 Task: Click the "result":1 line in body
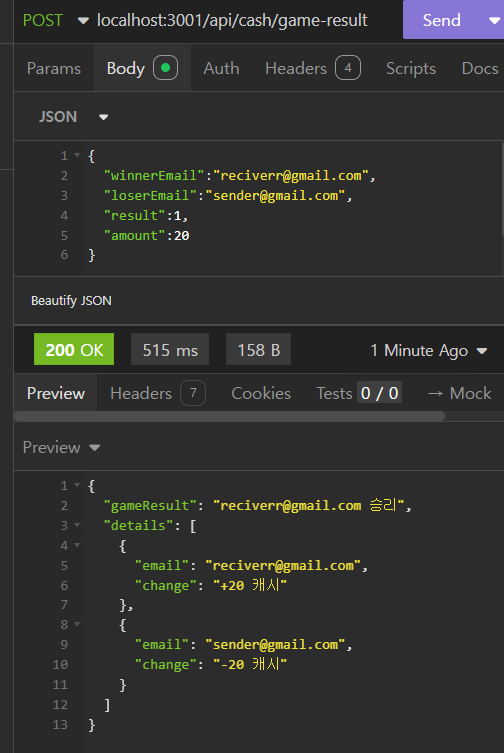146,216
